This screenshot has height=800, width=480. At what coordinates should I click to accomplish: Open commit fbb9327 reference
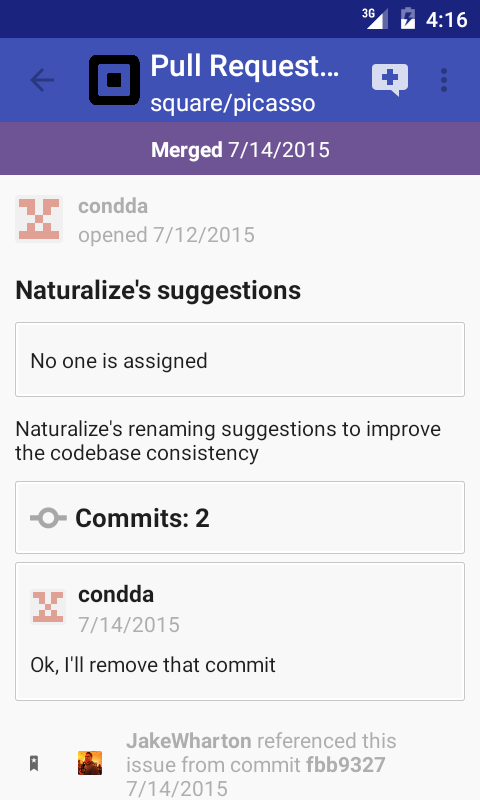(345, 765)
